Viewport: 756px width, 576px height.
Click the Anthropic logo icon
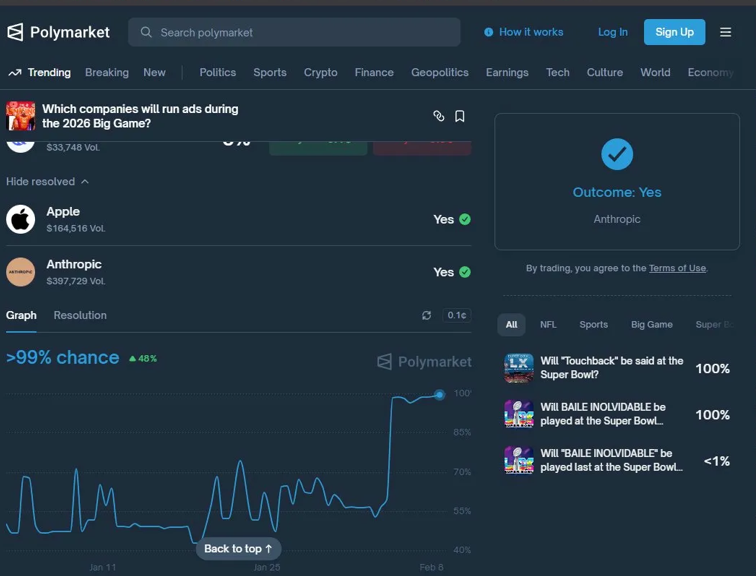point(20,272)
